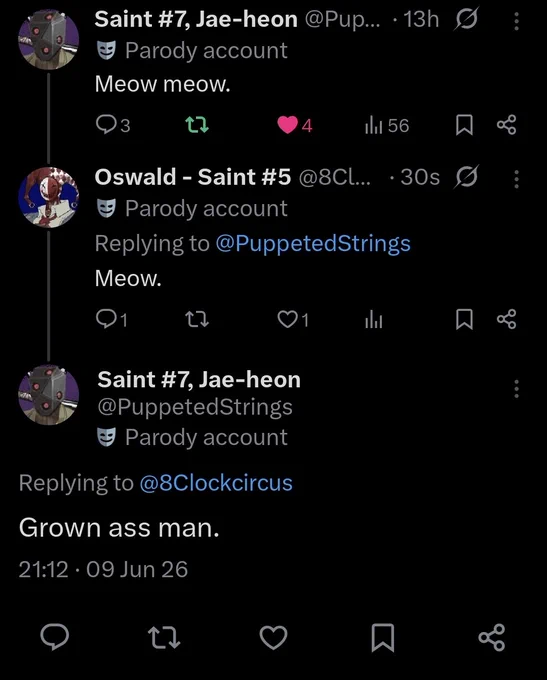Bookmark Oswald's 'Meow.' reply
The image size is (547, 680).
pyautogui.click(x=464, y=320)
